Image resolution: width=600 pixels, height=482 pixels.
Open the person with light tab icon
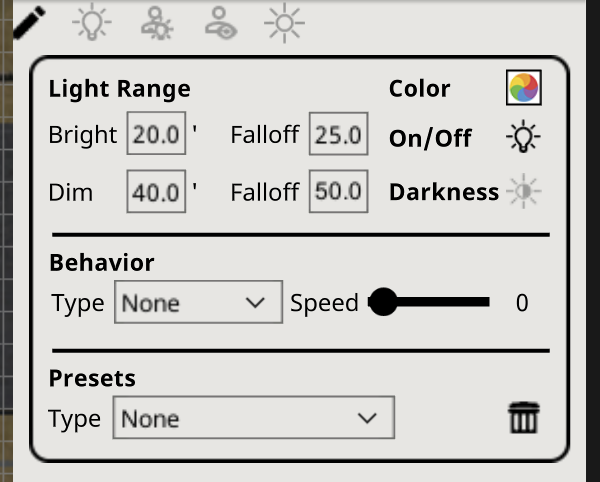pos(158,22)
